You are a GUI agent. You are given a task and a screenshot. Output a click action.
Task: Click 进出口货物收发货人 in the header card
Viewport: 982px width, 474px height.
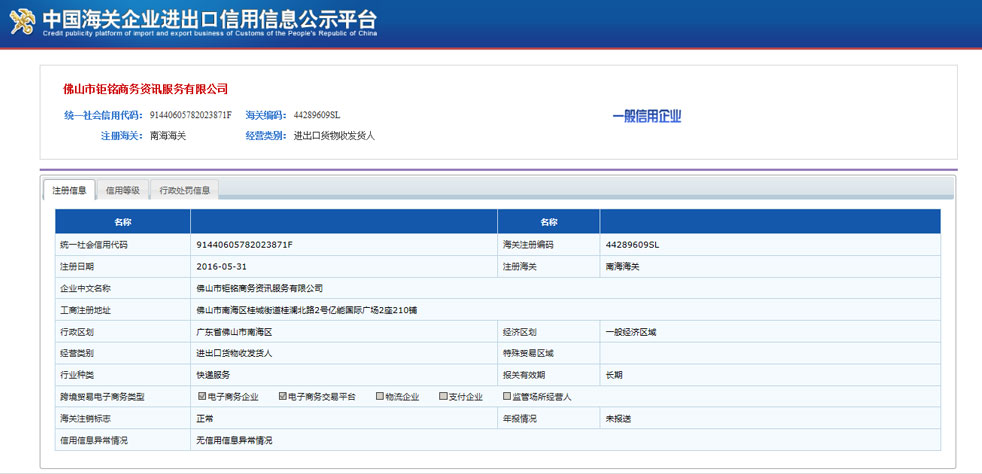pyautogui.click(x=334, y=135)
